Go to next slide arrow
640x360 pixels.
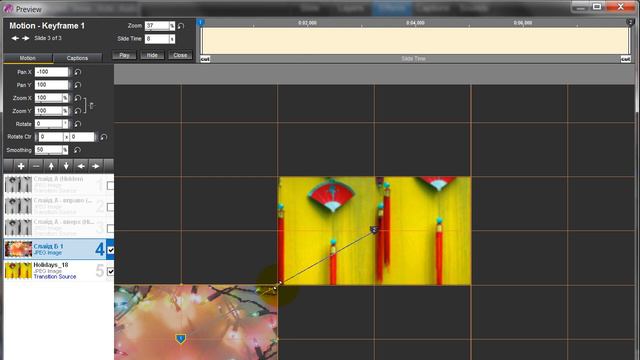(26, 38)
